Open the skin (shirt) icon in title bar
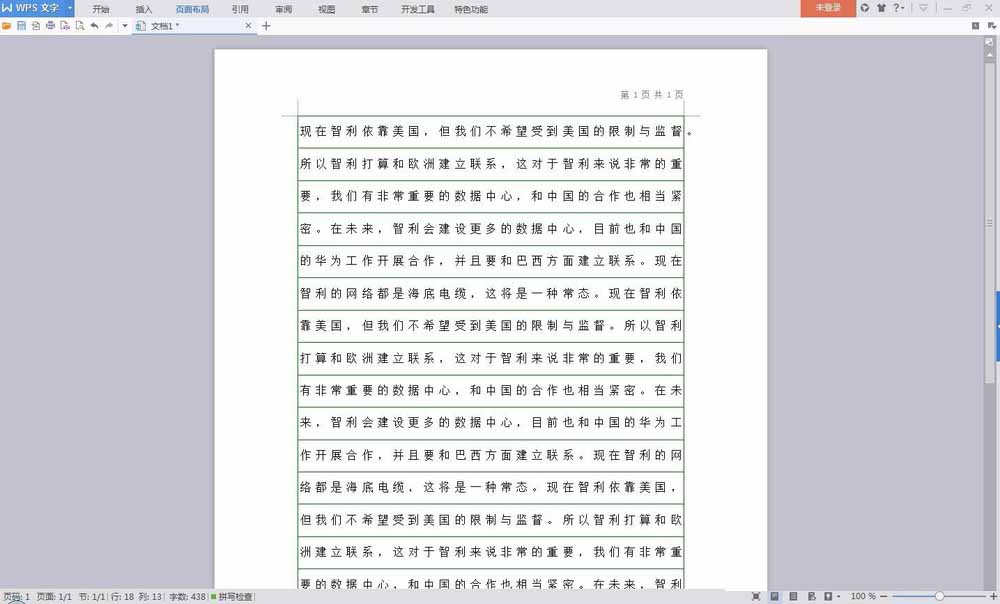 point(881,8)
